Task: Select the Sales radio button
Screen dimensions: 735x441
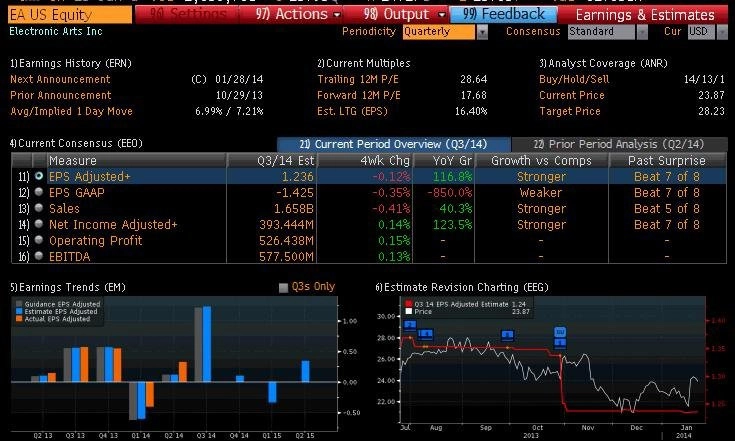Action: 39,208
